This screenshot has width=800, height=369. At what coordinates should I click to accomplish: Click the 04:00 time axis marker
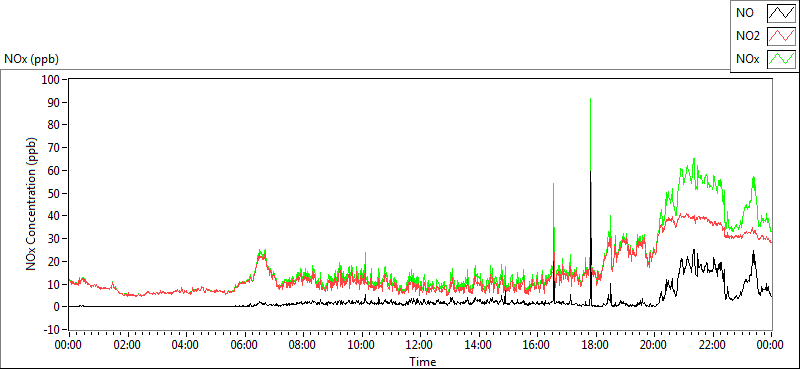(186, 345)
